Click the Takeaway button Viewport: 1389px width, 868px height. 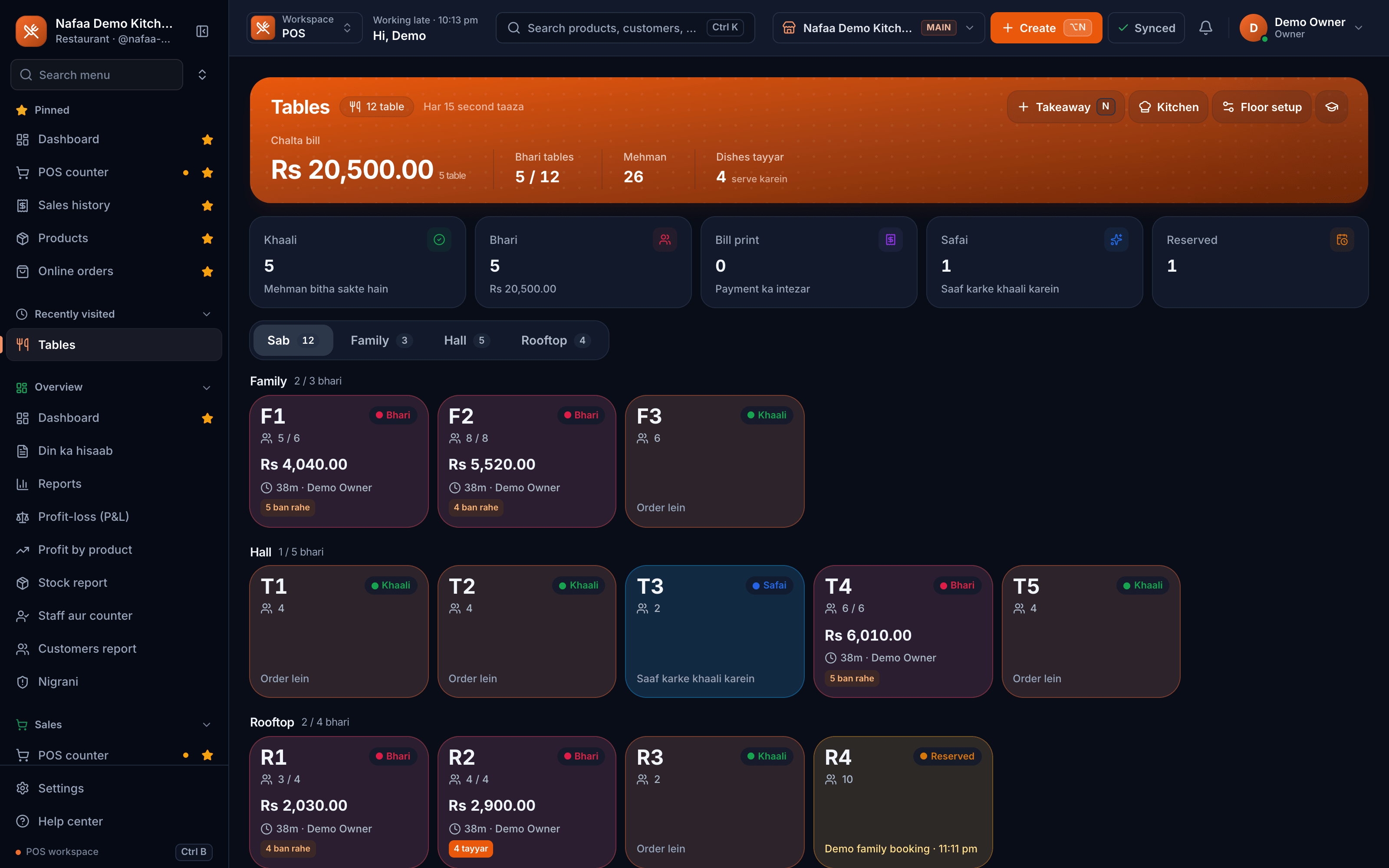point(1065,107)
